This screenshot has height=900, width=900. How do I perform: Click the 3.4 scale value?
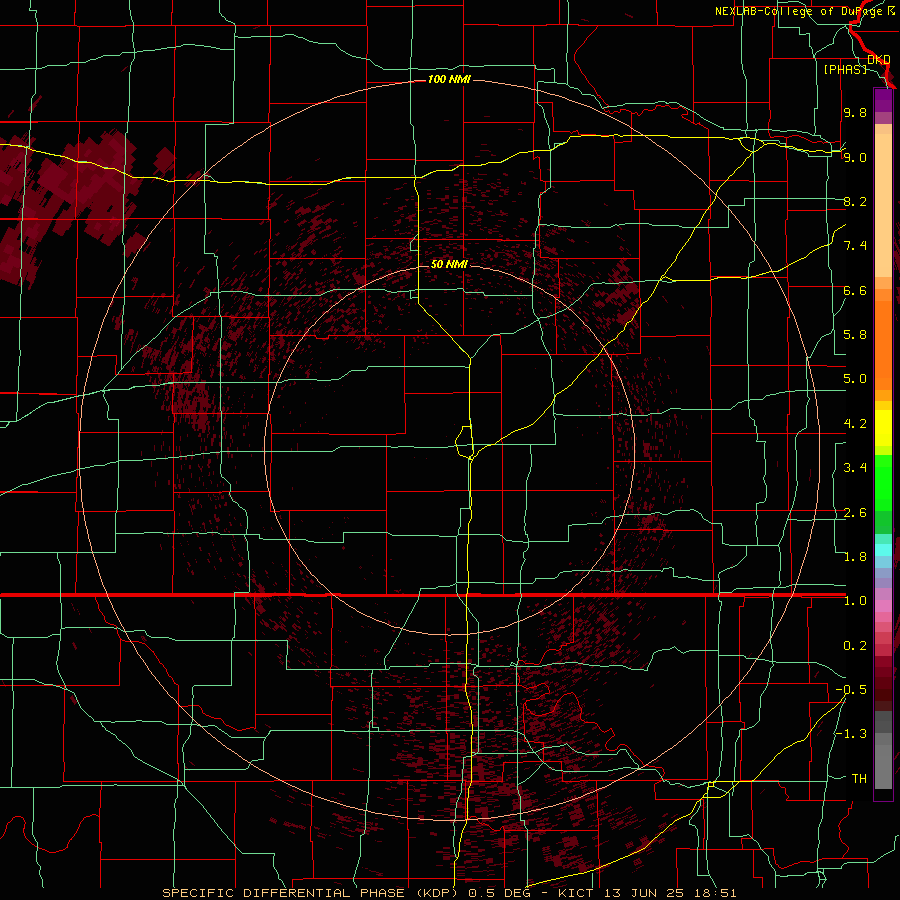[x=855, y=468]
